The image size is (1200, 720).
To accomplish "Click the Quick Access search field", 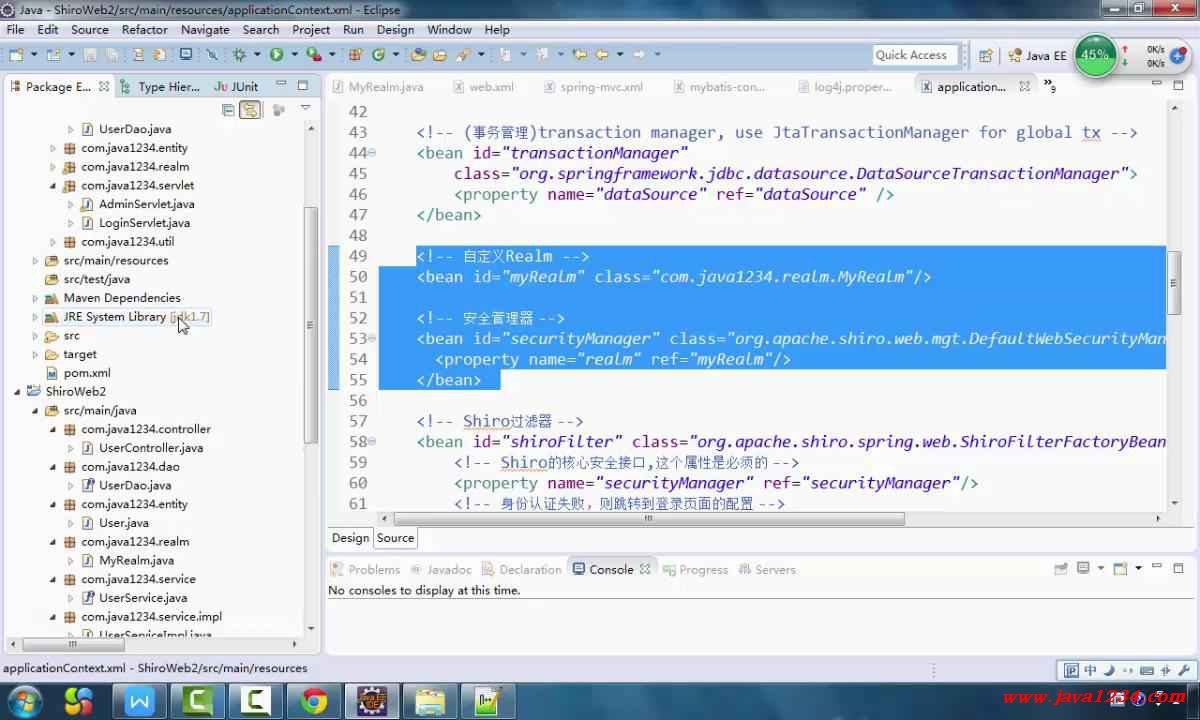I will click(914, 55).
